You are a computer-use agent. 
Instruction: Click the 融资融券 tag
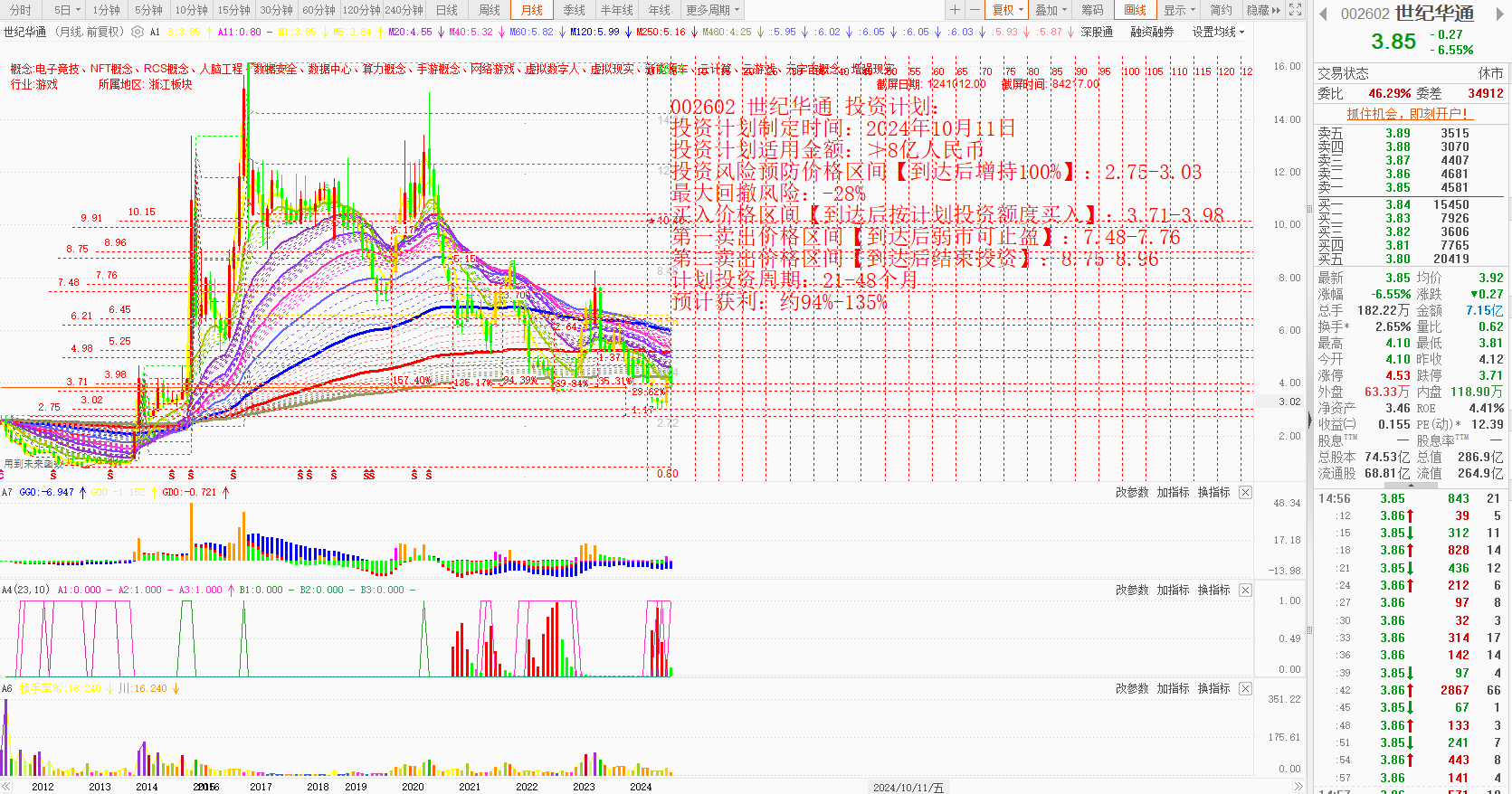tap(1152, 32)
